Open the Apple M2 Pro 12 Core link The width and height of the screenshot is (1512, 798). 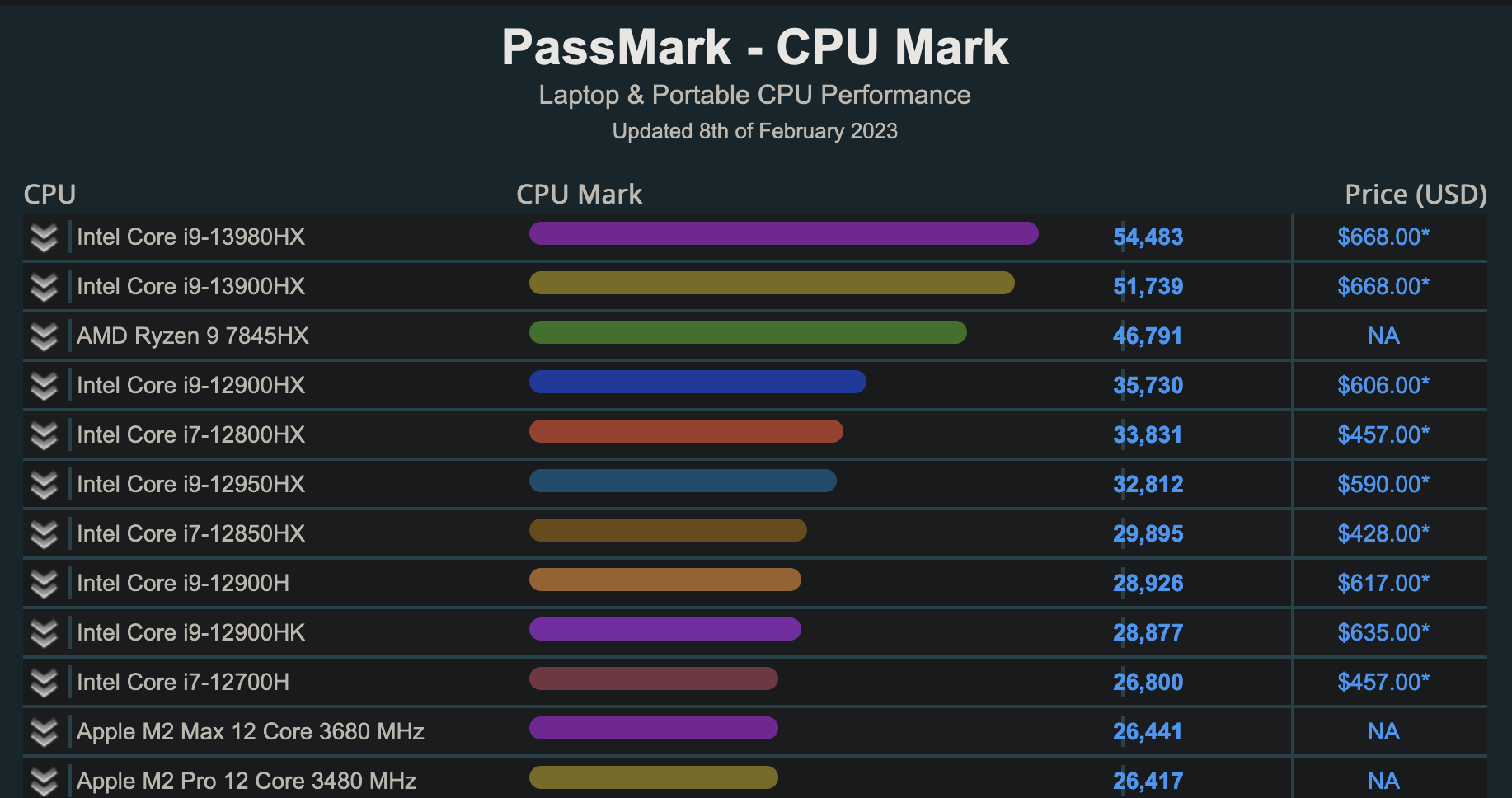coord(247,781)
